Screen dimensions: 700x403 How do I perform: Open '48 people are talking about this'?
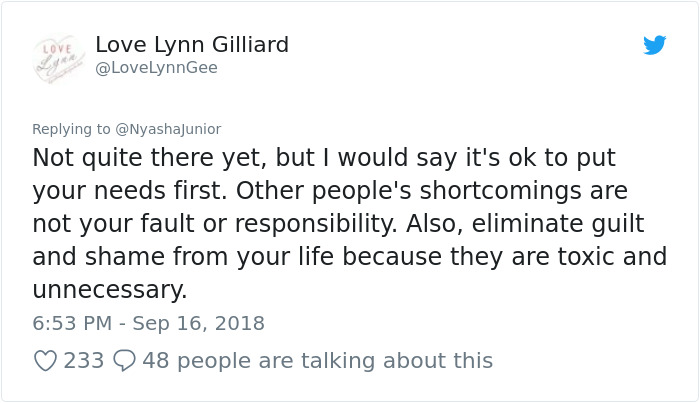coord(317,361)
